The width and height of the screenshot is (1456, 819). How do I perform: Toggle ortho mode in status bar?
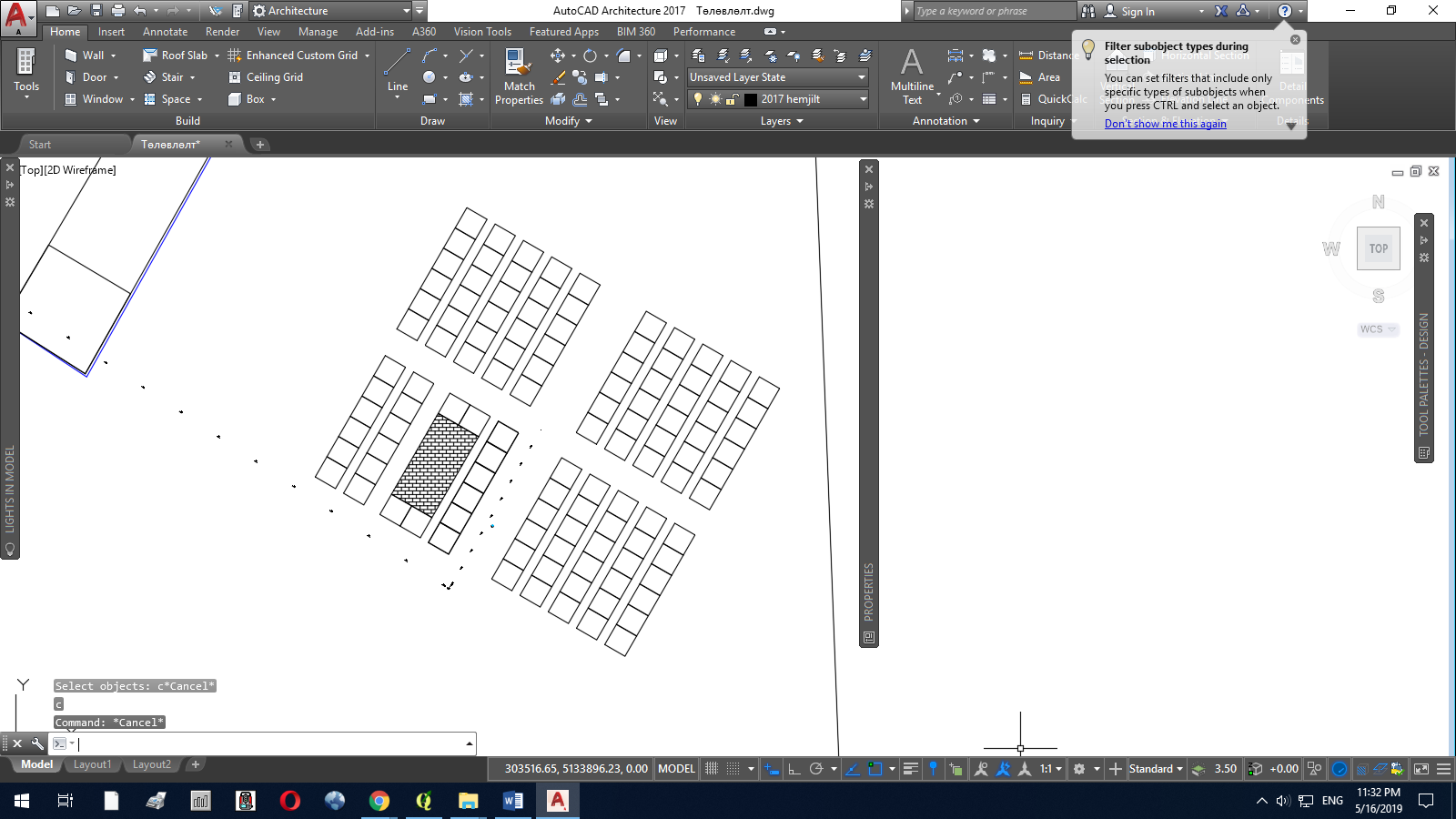pyautogui.click(x=794, y=769)
